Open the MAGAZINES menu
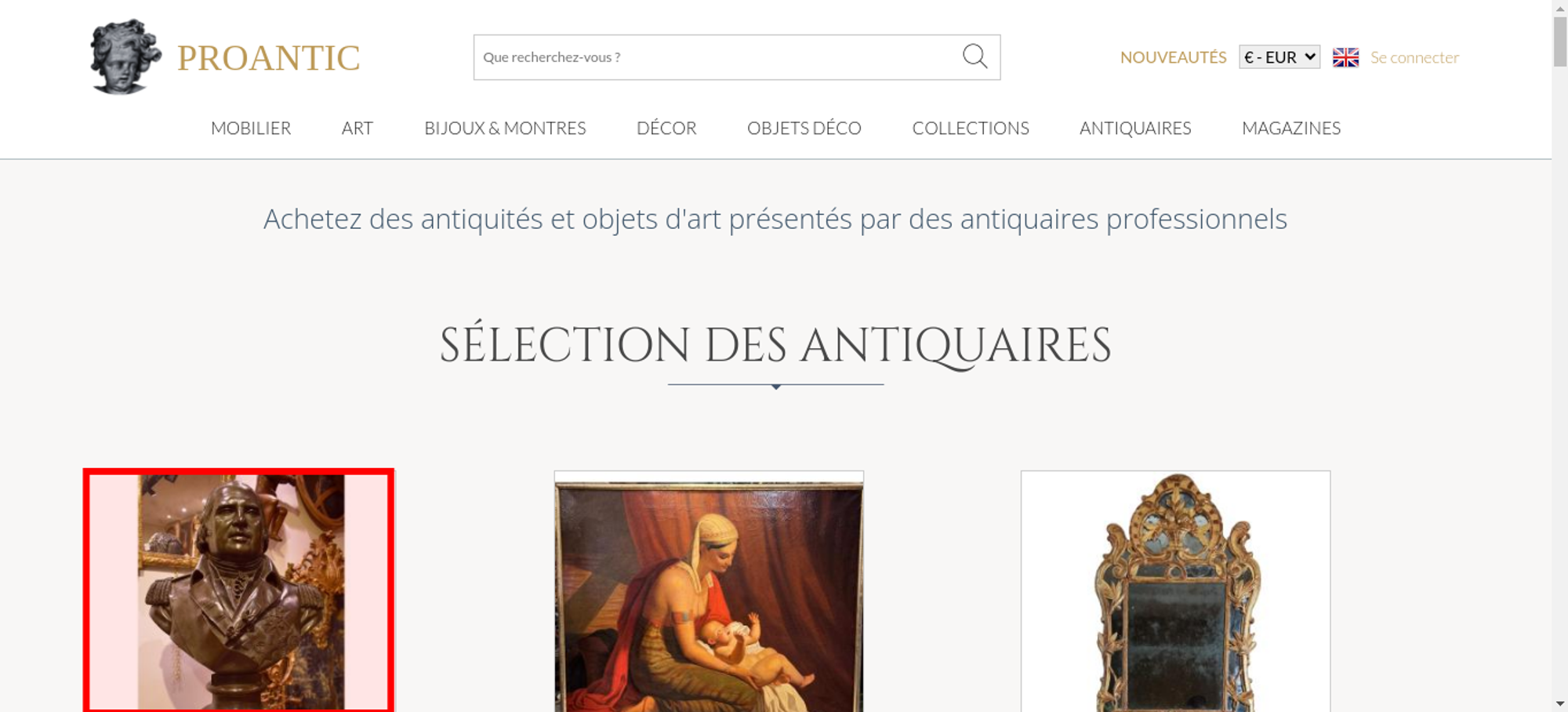 click(1291, 128)
